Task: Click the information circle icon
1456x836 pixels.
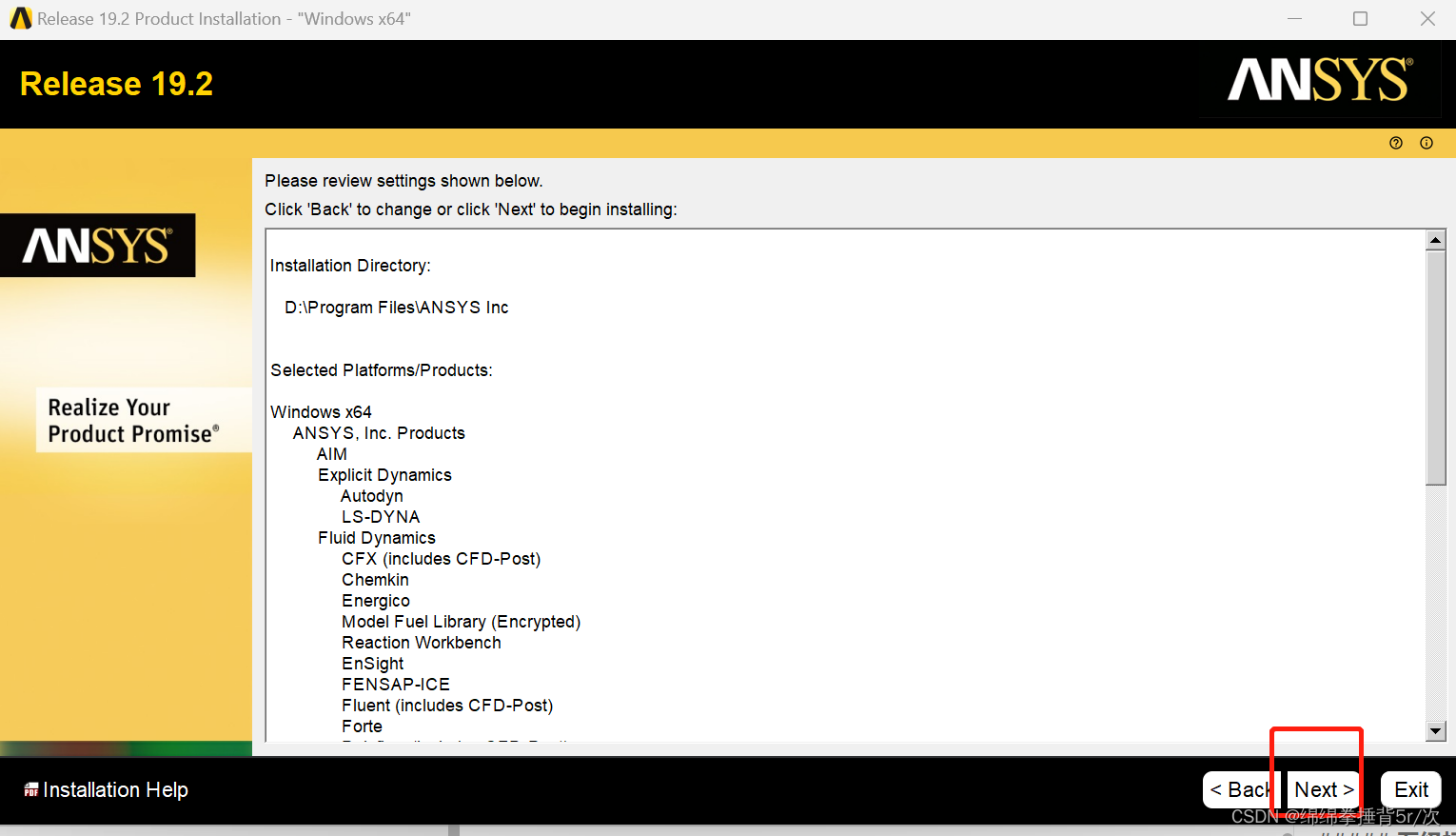Action: point(1426,142)
